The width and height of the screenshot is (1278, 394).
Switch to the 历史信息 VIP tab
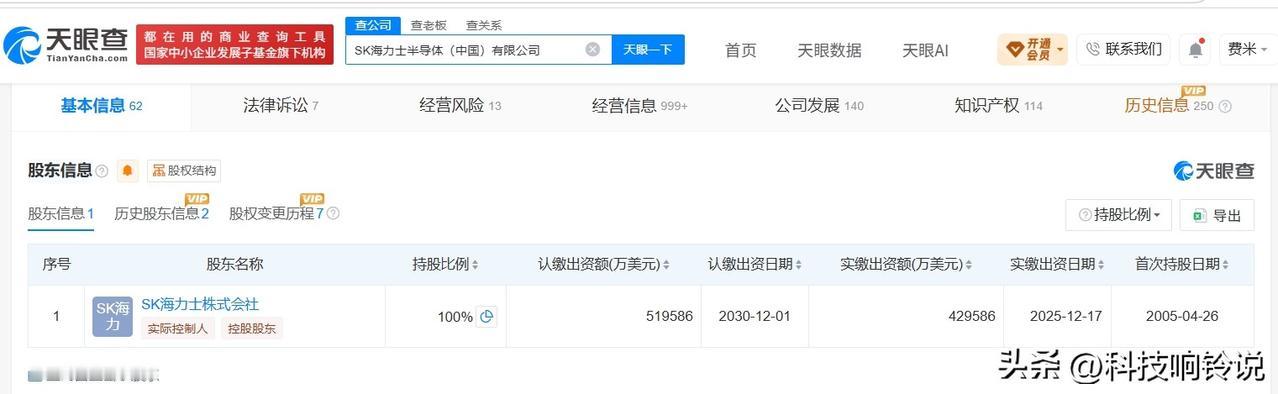pos(1168,106)
